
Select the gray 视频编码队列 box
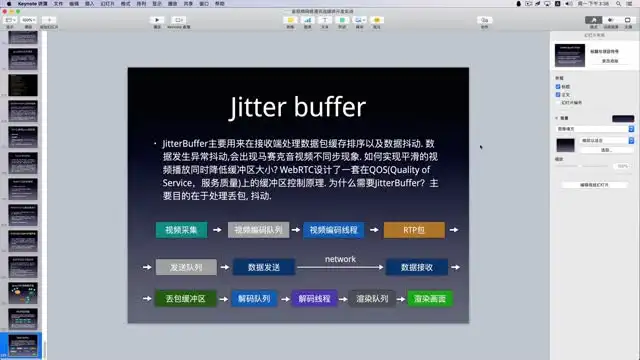pos(258,230)
